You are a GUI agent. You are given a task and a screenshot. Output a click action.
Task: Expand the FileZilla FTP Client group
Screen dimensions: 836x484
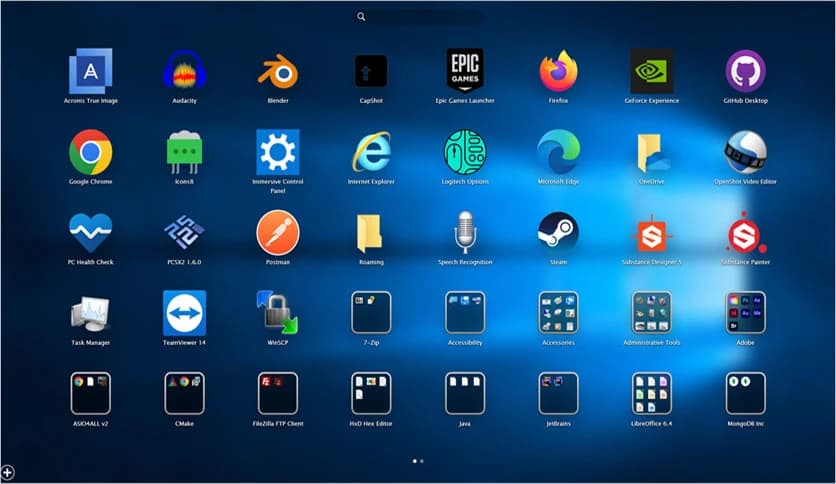point(278,393)
